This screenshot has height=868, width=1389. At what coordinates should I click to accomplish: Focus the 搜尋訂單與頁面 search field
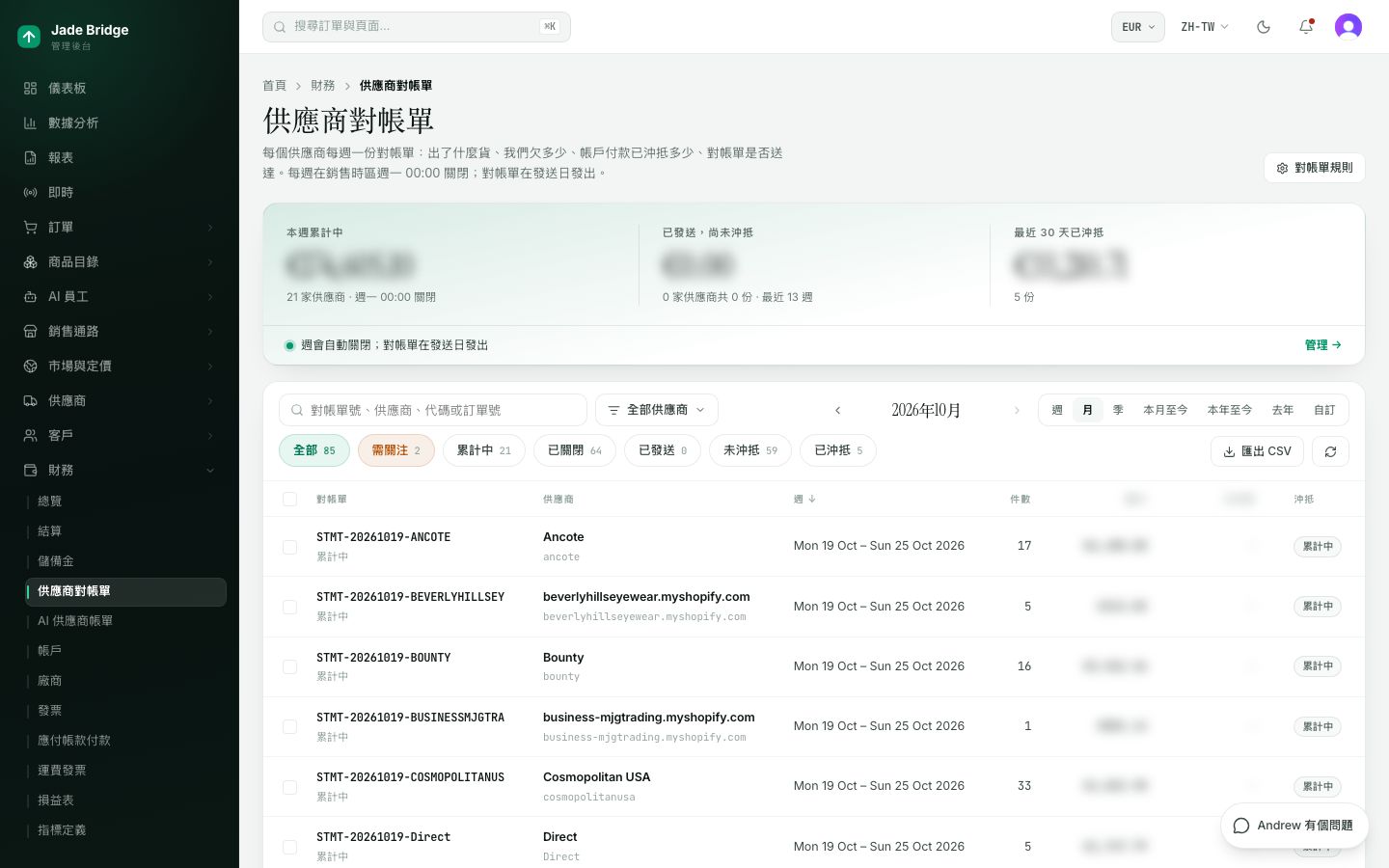pyautogui.click(x=417, y=27)
